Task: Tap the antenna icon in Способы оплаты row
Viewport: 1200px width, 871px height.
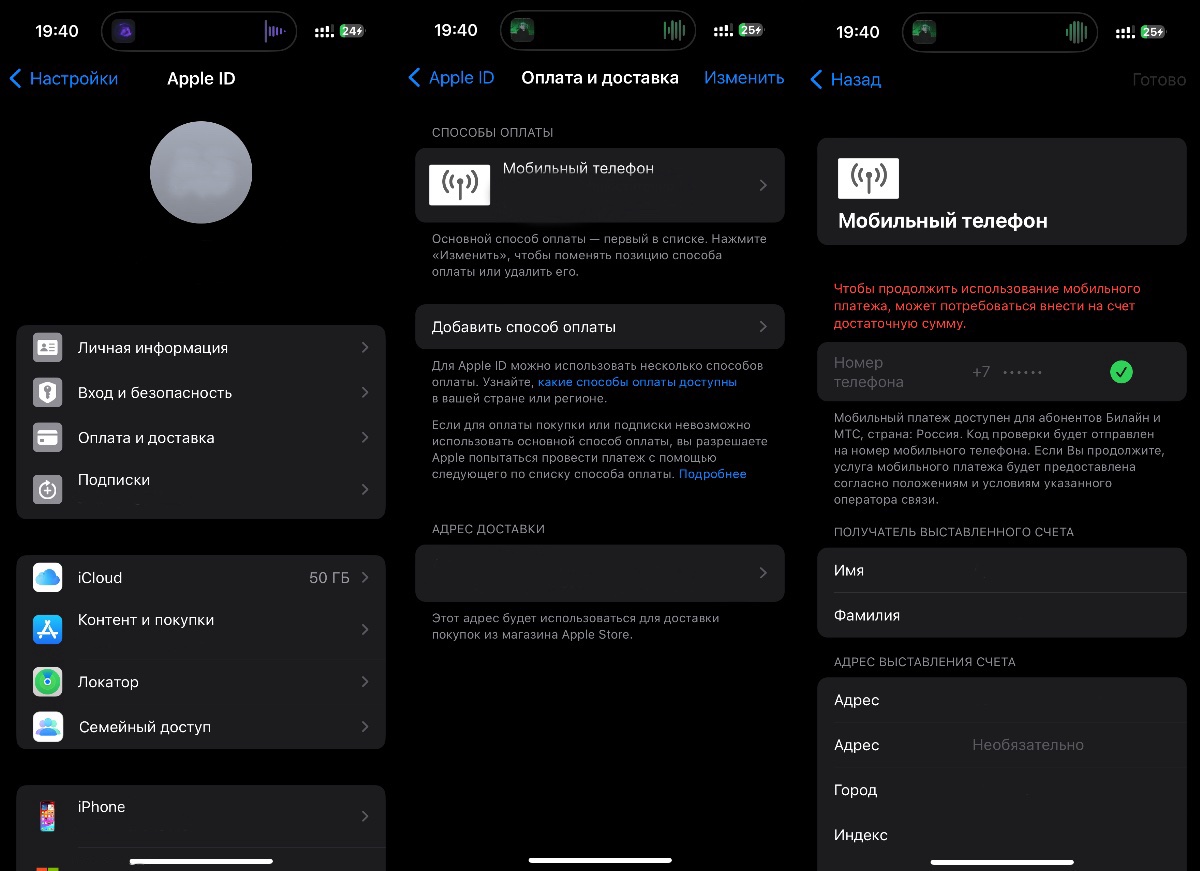Action: coord(459,185)
